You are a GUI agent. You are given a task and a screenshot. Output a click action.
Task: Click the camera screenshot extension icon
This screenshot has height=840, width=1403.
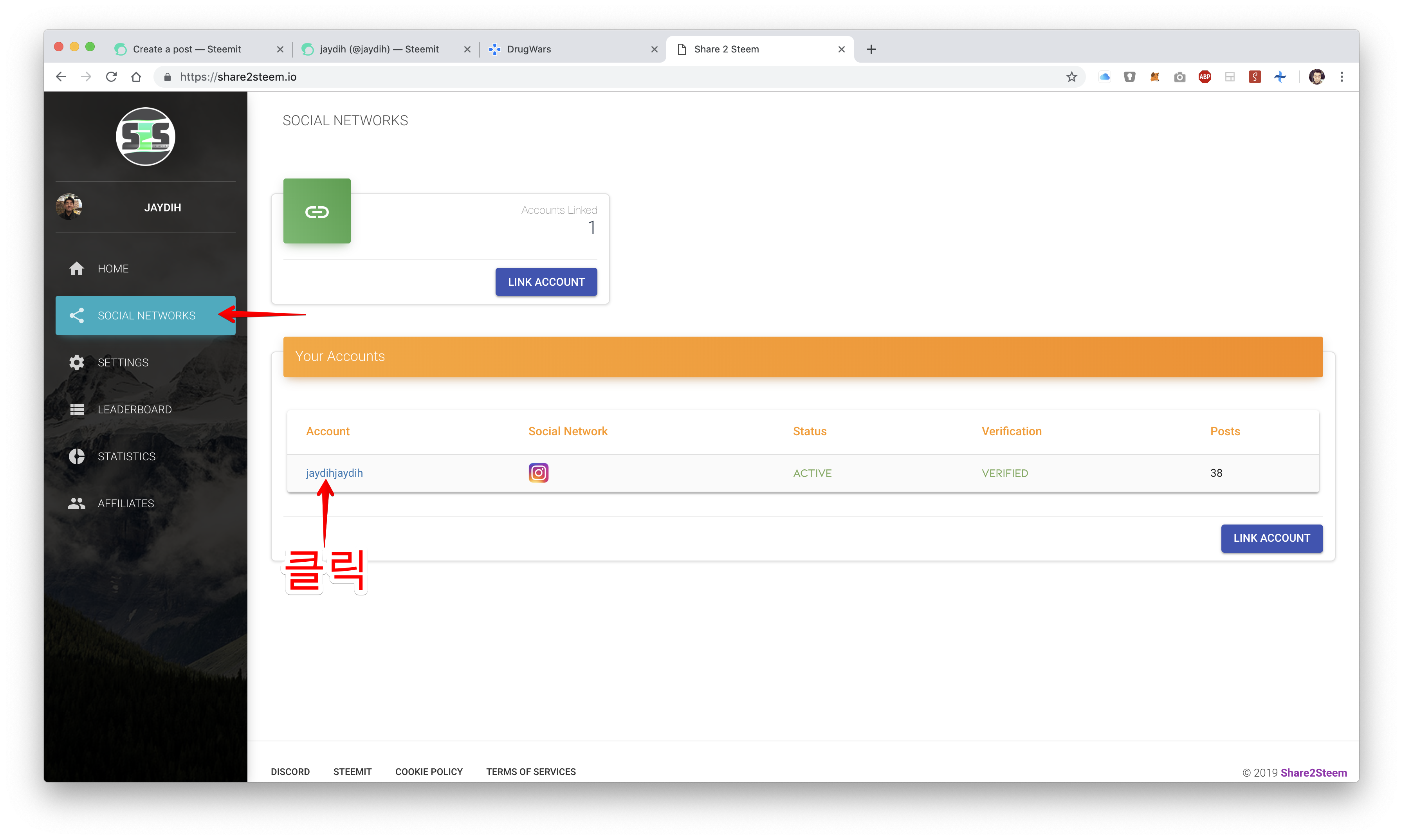[x=1179, y=77]
